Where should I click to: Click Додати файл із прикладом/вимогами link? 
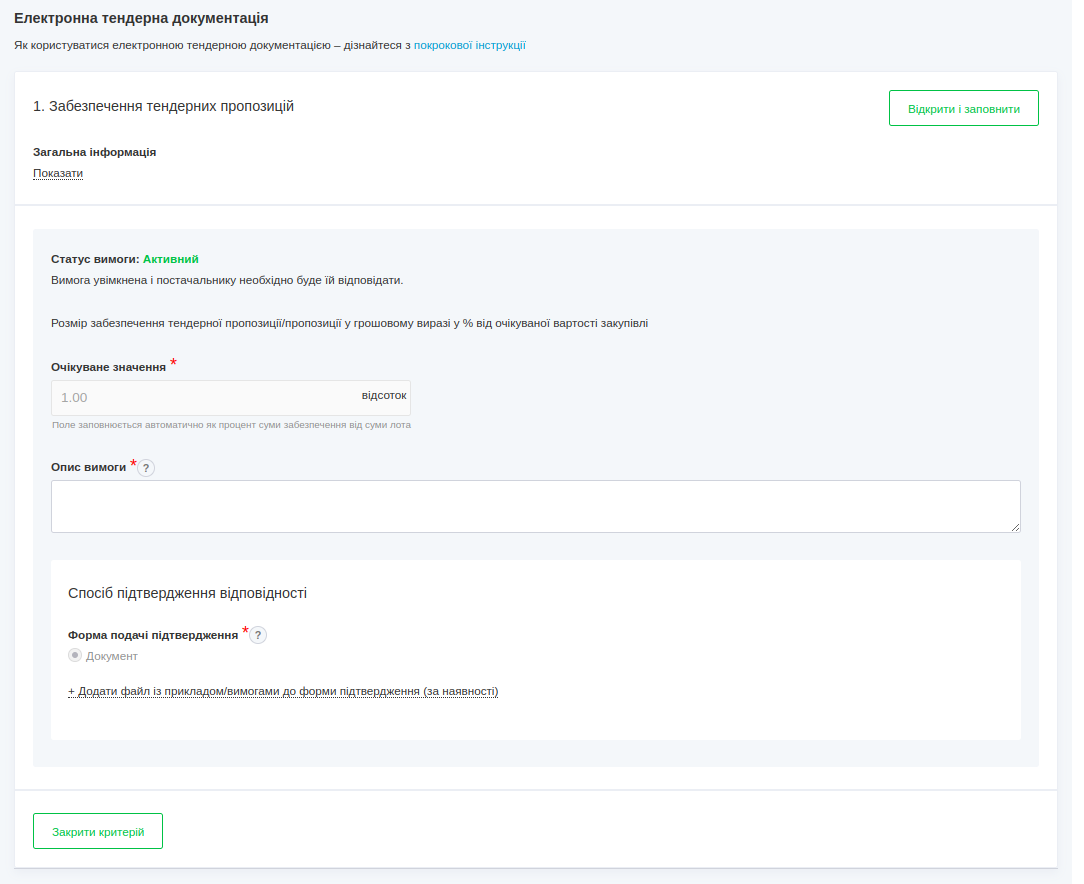pyautogui.click(x=283, y=691)
